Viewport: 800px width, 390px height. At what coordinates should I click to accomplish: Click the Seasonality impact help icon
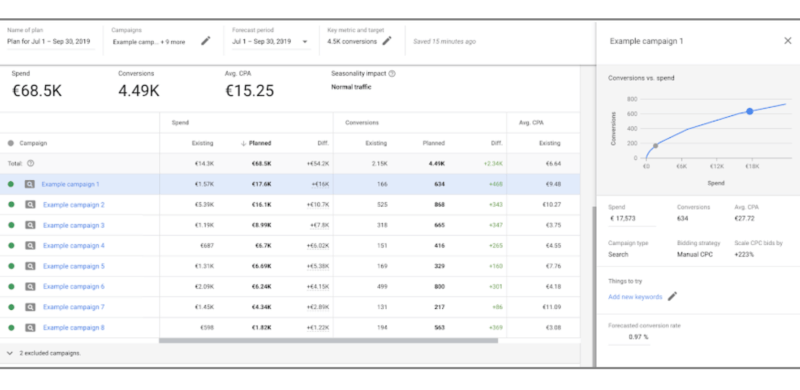(392, 74)
